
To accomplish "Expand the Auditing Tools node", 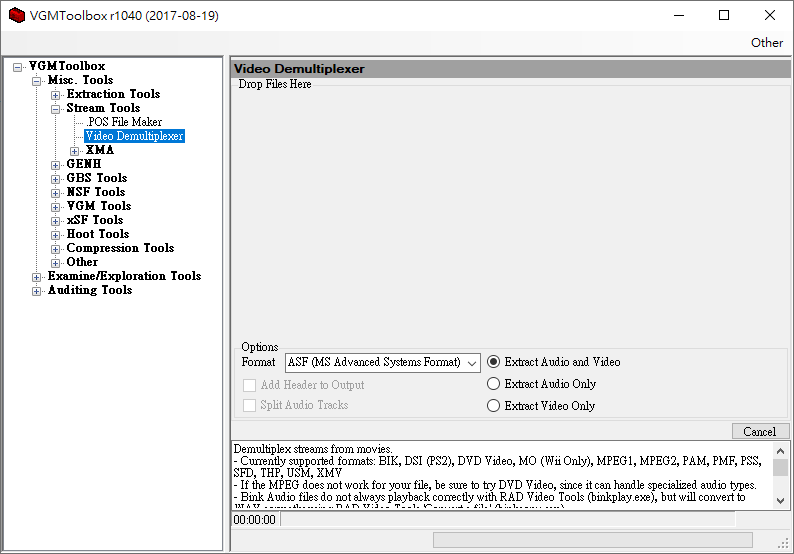I will (x=36, y=291).
